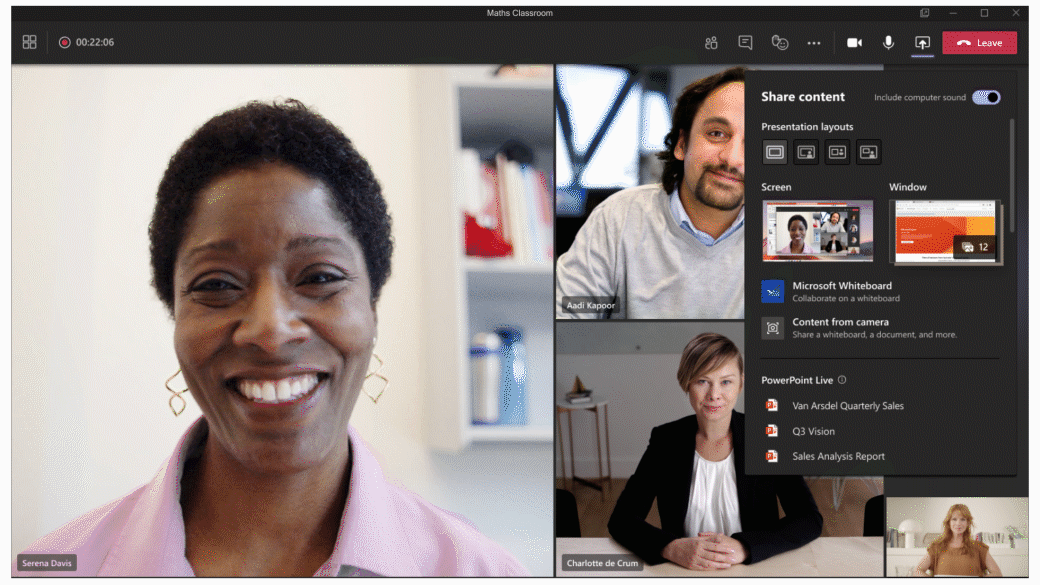Click the share tray scrollbar
Image resolution: width=1040 pixels, height=585 pixels.
(1011, 176)
